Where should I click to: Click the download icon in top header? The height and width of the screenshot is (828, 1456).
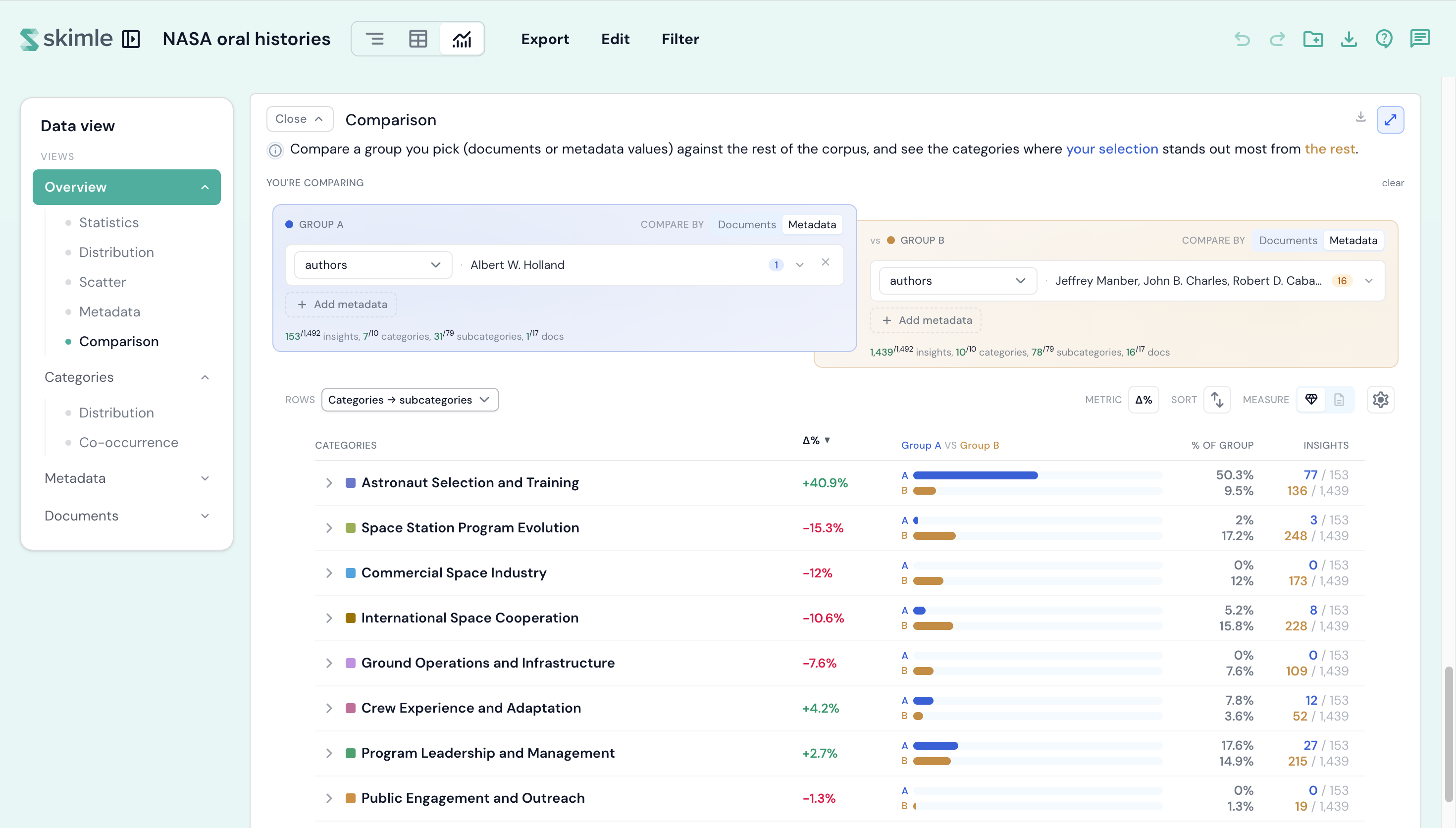click(1349, 39)
